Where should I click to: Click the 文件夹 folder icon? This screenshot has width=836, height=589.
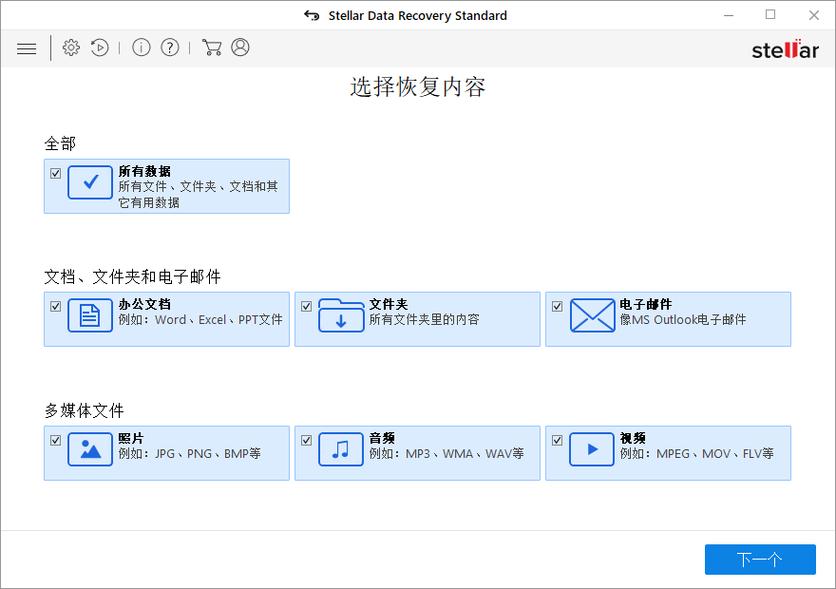(x=340, y=318)
